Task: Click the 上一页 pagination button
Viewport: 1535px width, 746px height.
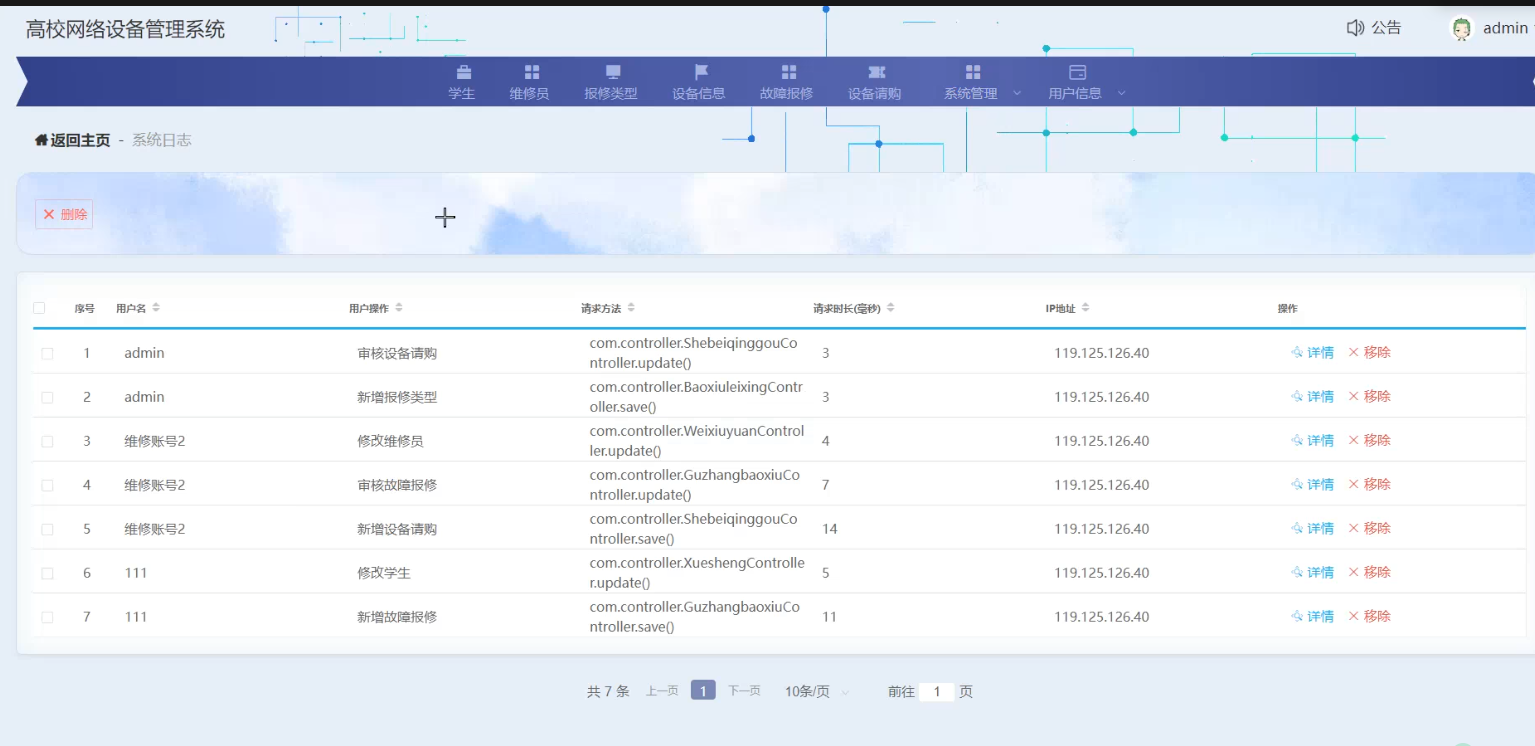Action: [662, 691]
